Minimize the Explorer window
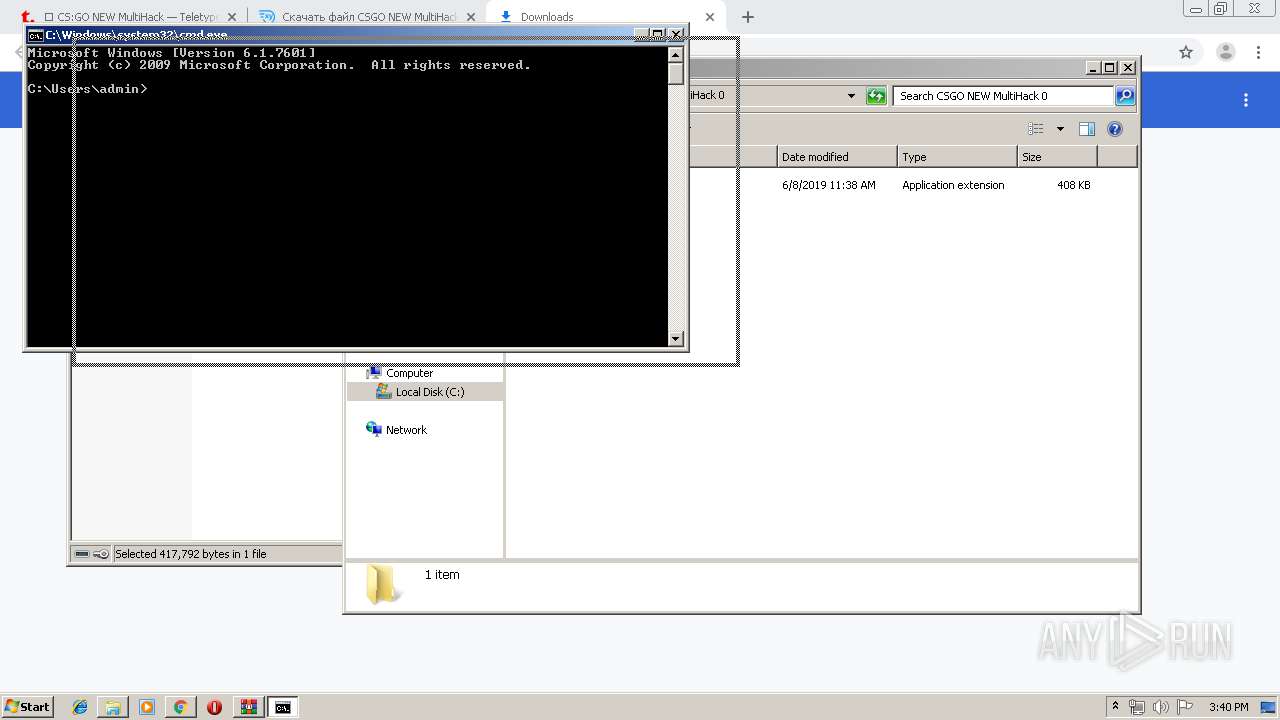The image size is (1280, 720). coord(1093,68)
